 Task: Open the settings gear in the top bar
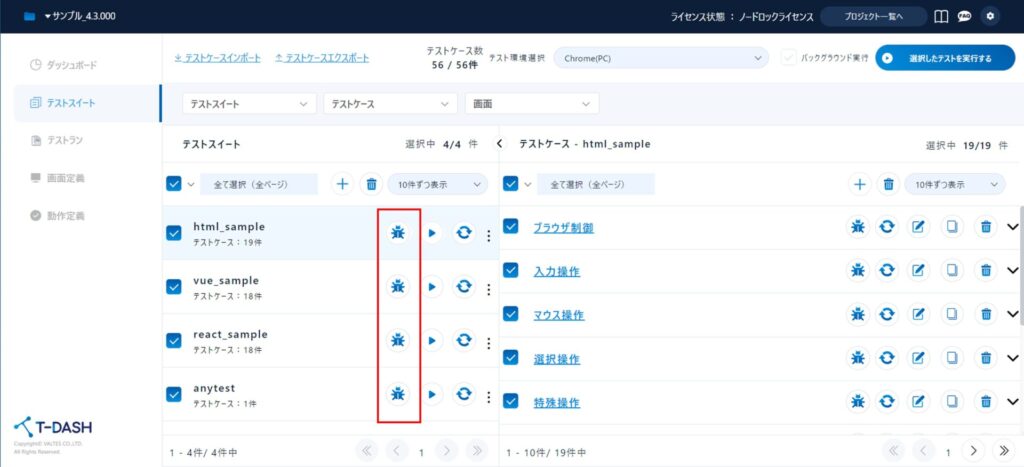click(x=991, y=16)
